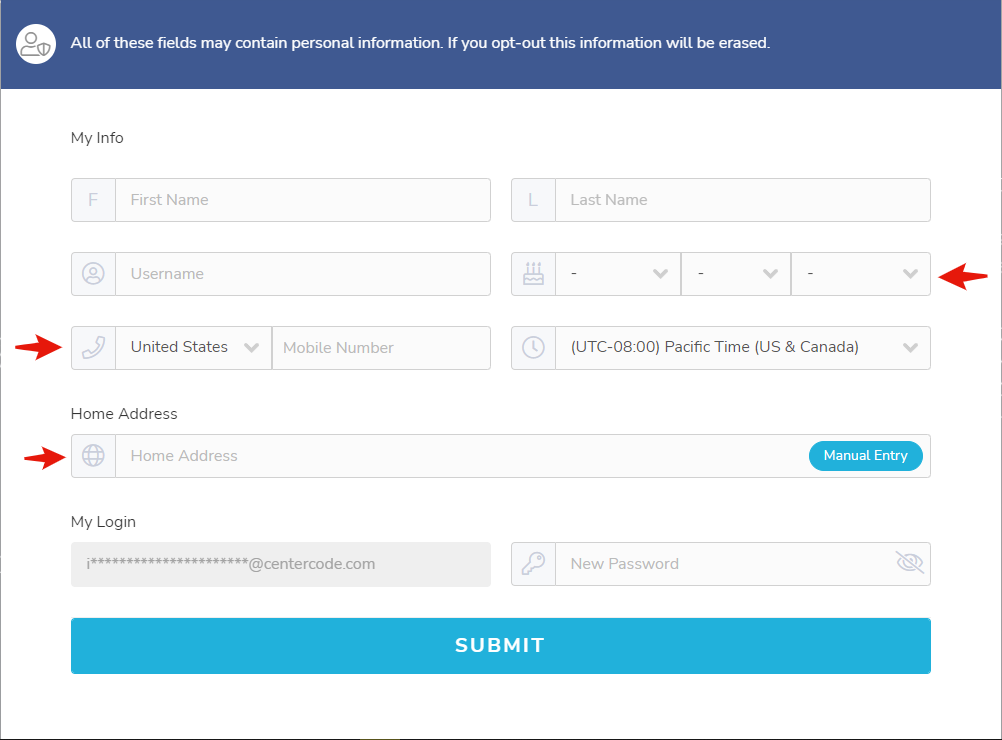Focus the Username field
The height and width of the screenshot is (740, 1002).
(x=303, y=274)
